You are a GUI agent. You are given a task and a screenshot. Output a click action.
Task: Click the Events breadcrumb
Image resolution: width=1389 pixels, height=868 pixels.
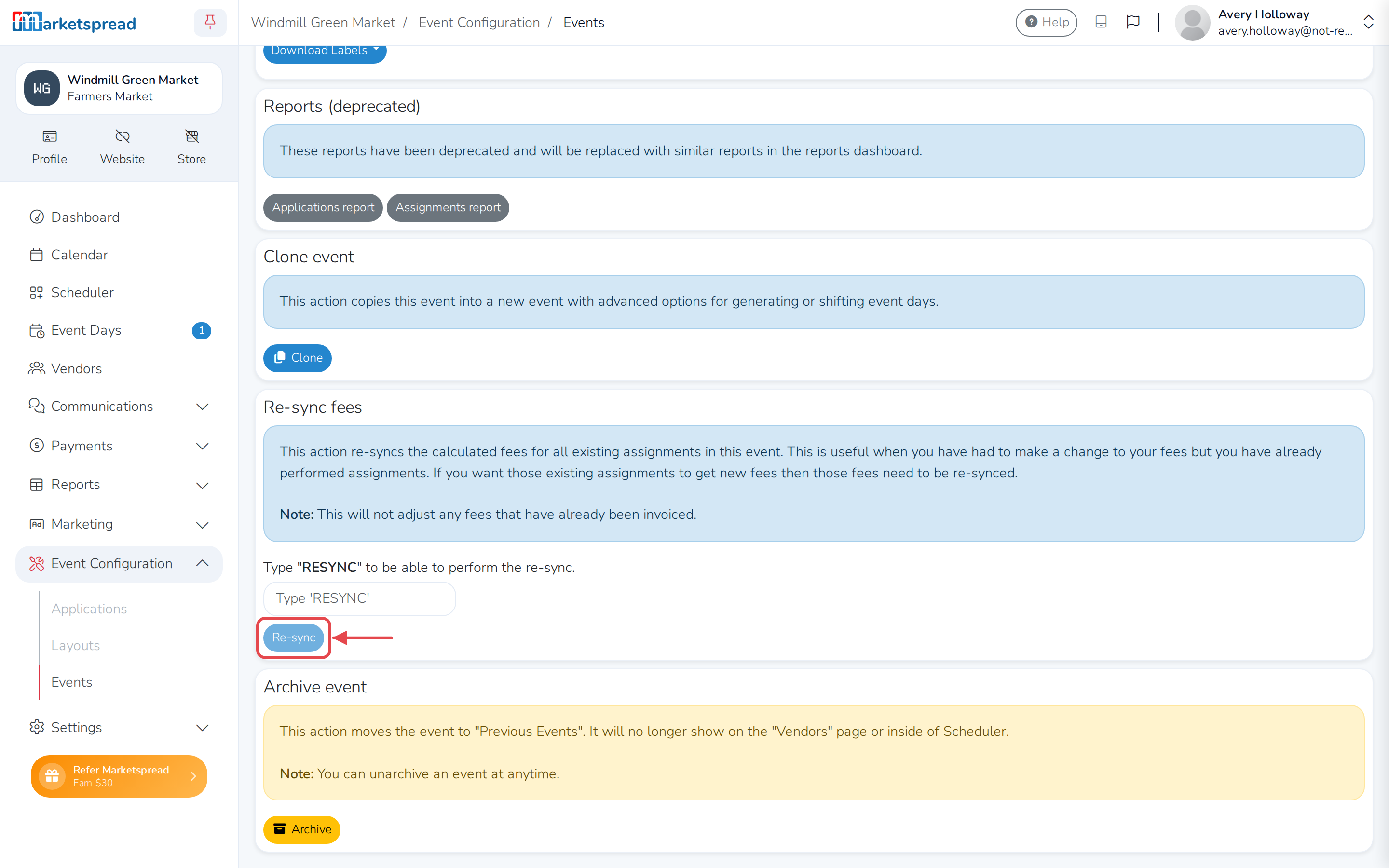(584, 22)
